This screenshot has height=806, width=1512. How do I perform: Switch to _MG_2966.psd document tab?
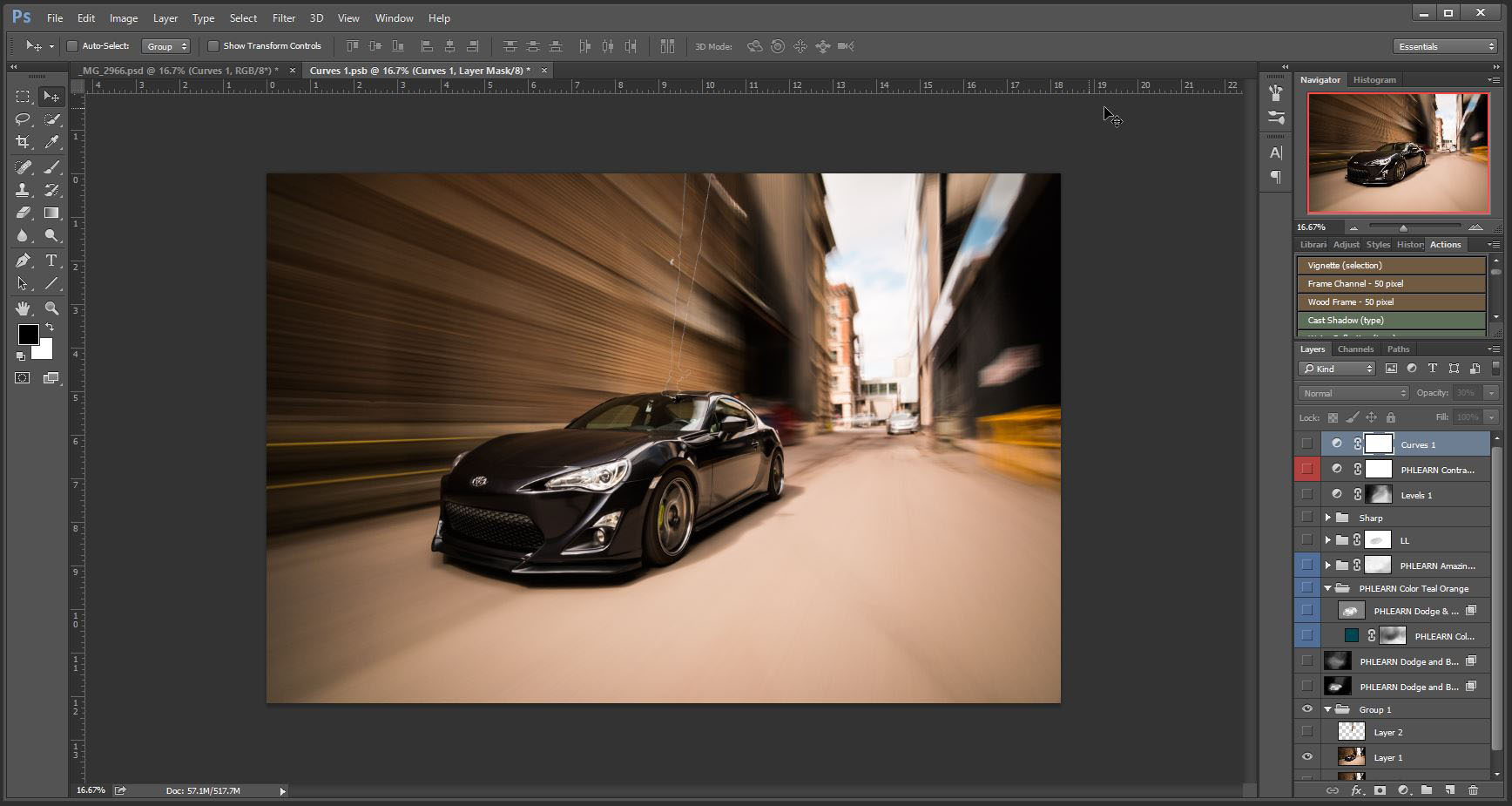tap(178, 71)
